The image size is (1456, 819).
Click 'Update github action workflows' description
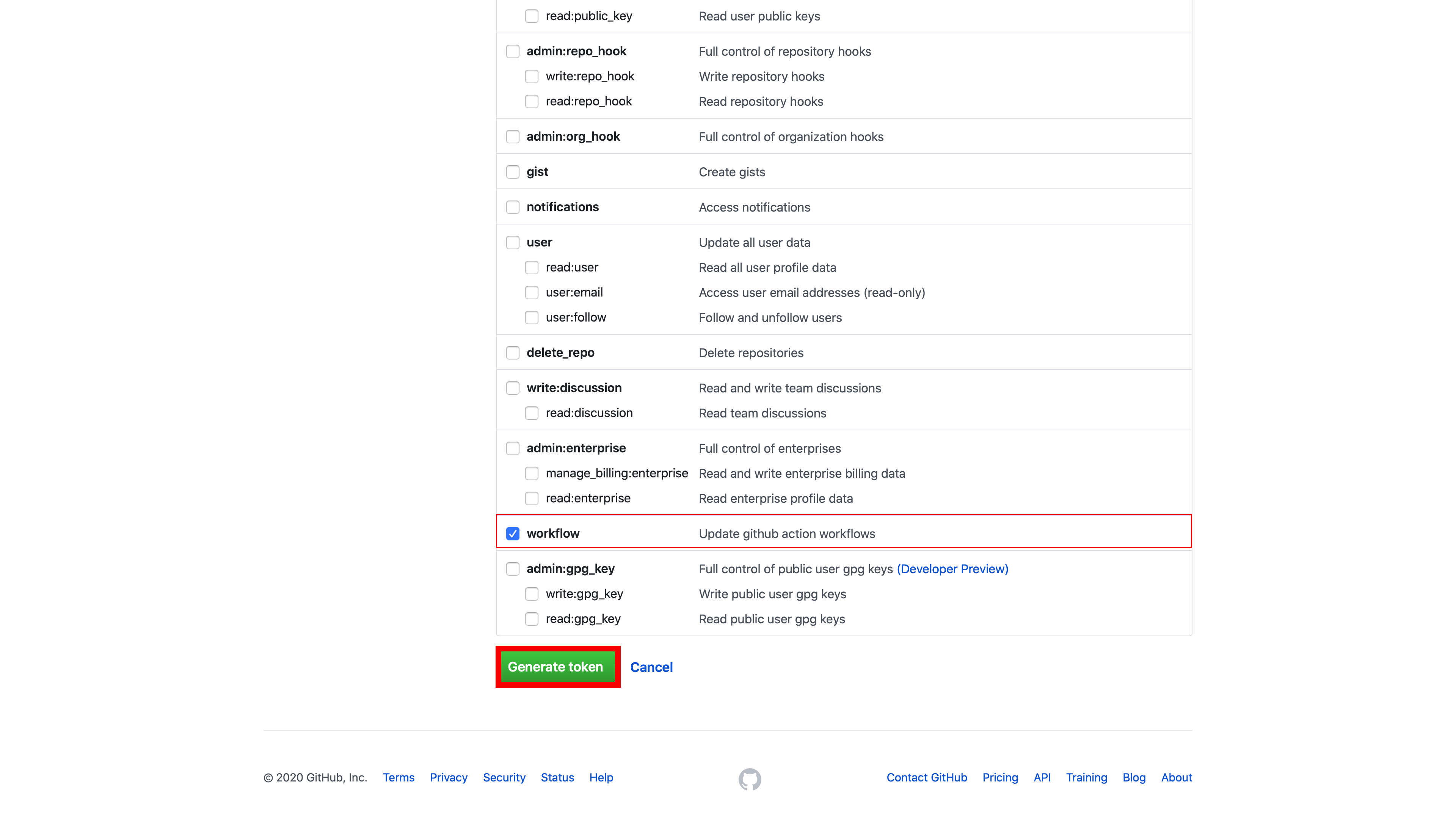tap(787, 534)
